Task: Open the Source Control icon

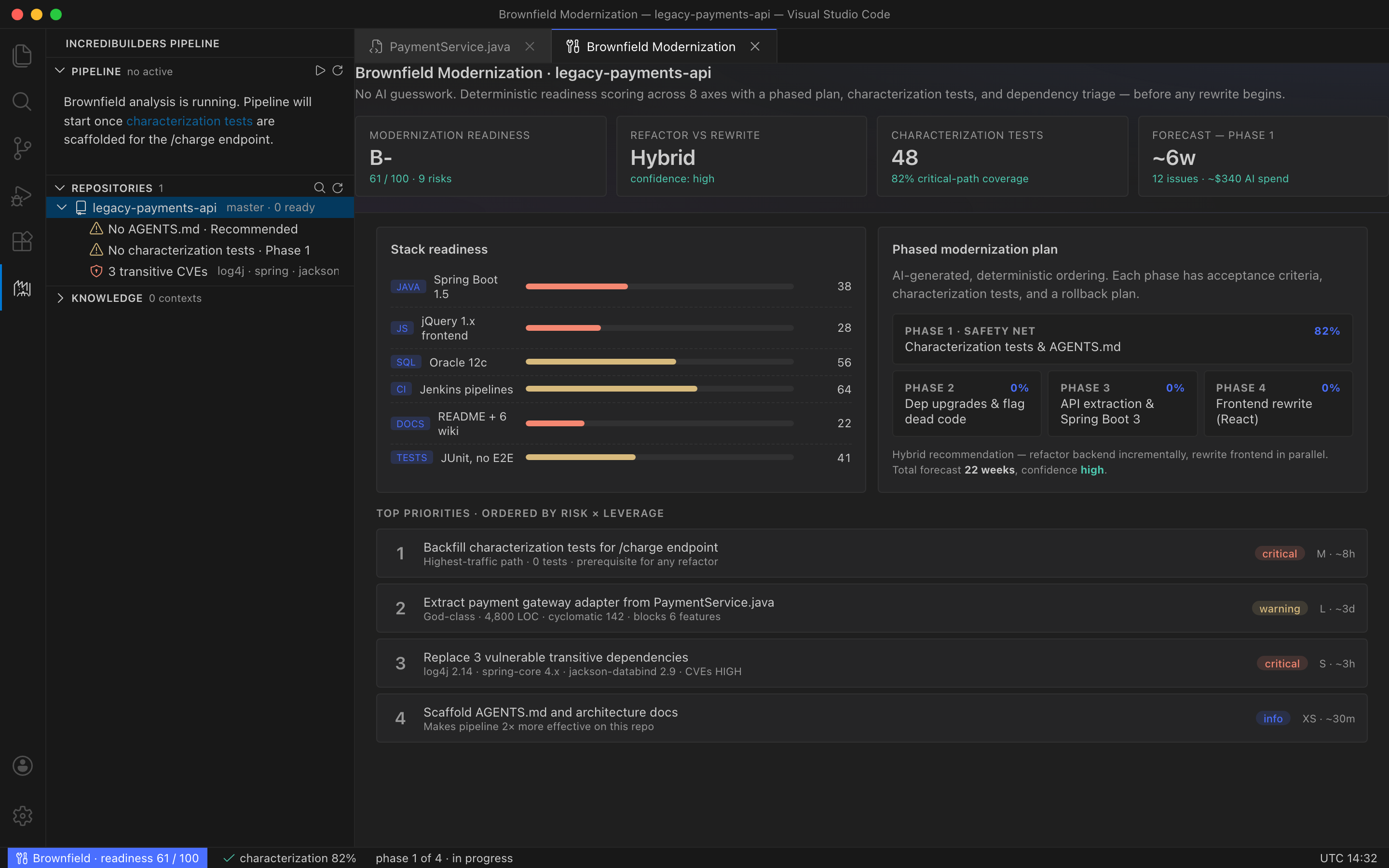Action: tap(22, 149)
